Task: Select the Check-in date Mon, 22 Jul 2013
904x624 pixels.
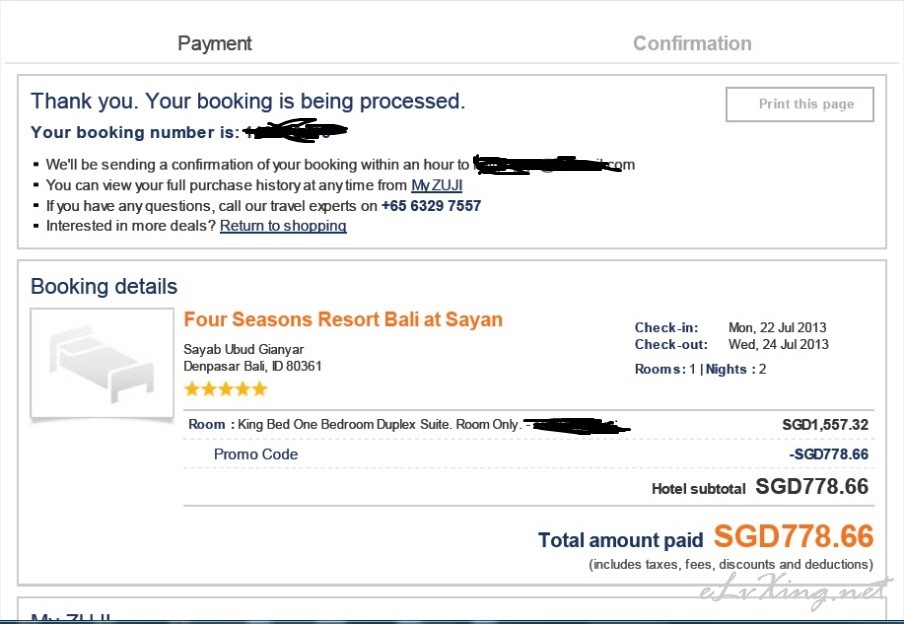Action: pyautogui.click(x=777, y=328)
